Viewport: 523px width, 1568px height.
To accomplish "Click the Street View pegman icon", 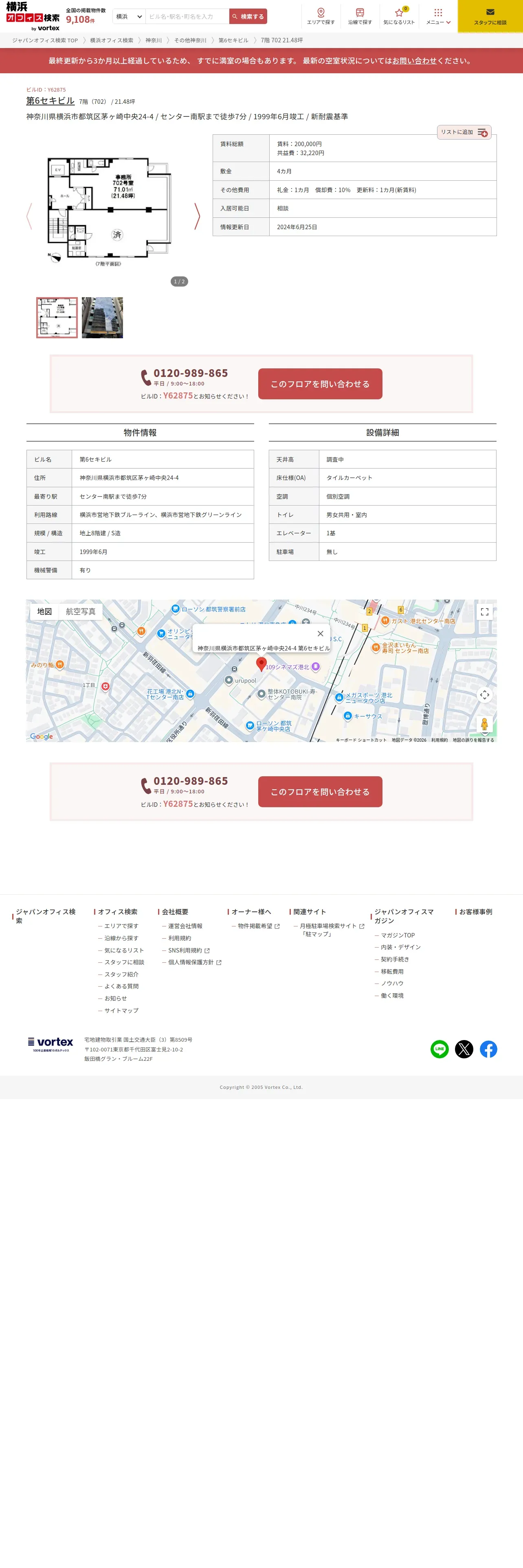I will pos(485,724).
